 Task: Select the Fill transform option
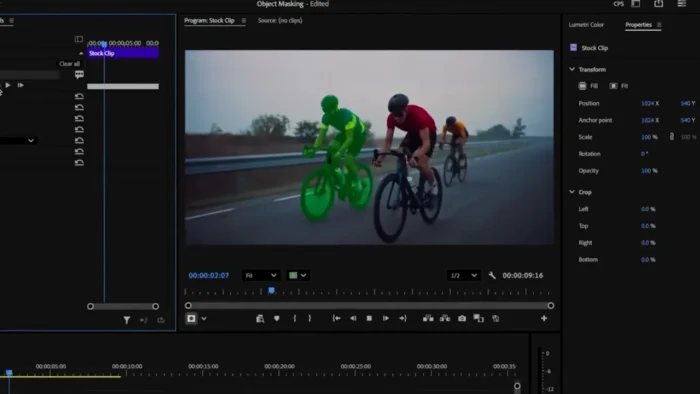(588, 86)
